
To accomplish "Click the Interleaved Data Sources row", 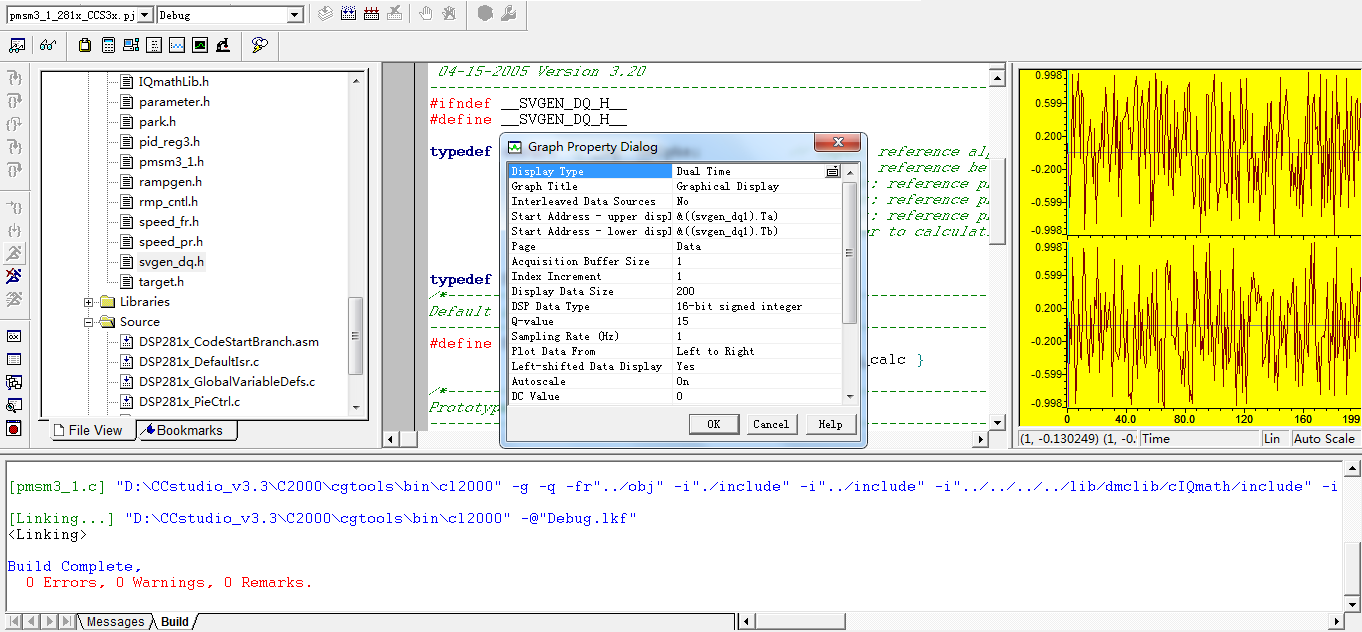I will click(x=675, y=201).
